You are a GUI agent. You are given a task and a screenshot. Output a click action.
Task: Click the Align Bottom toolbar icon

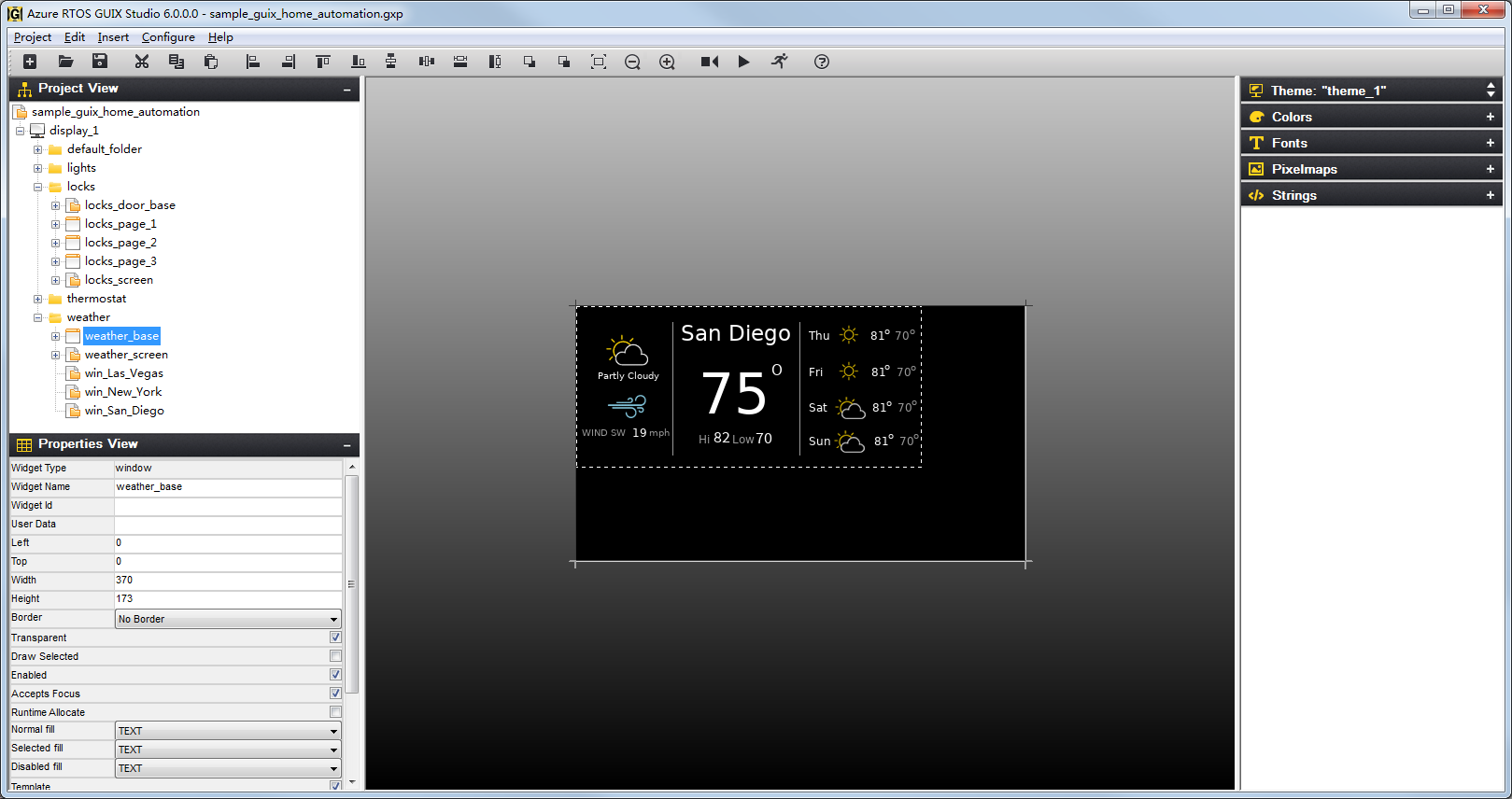(x=358, y=62)
